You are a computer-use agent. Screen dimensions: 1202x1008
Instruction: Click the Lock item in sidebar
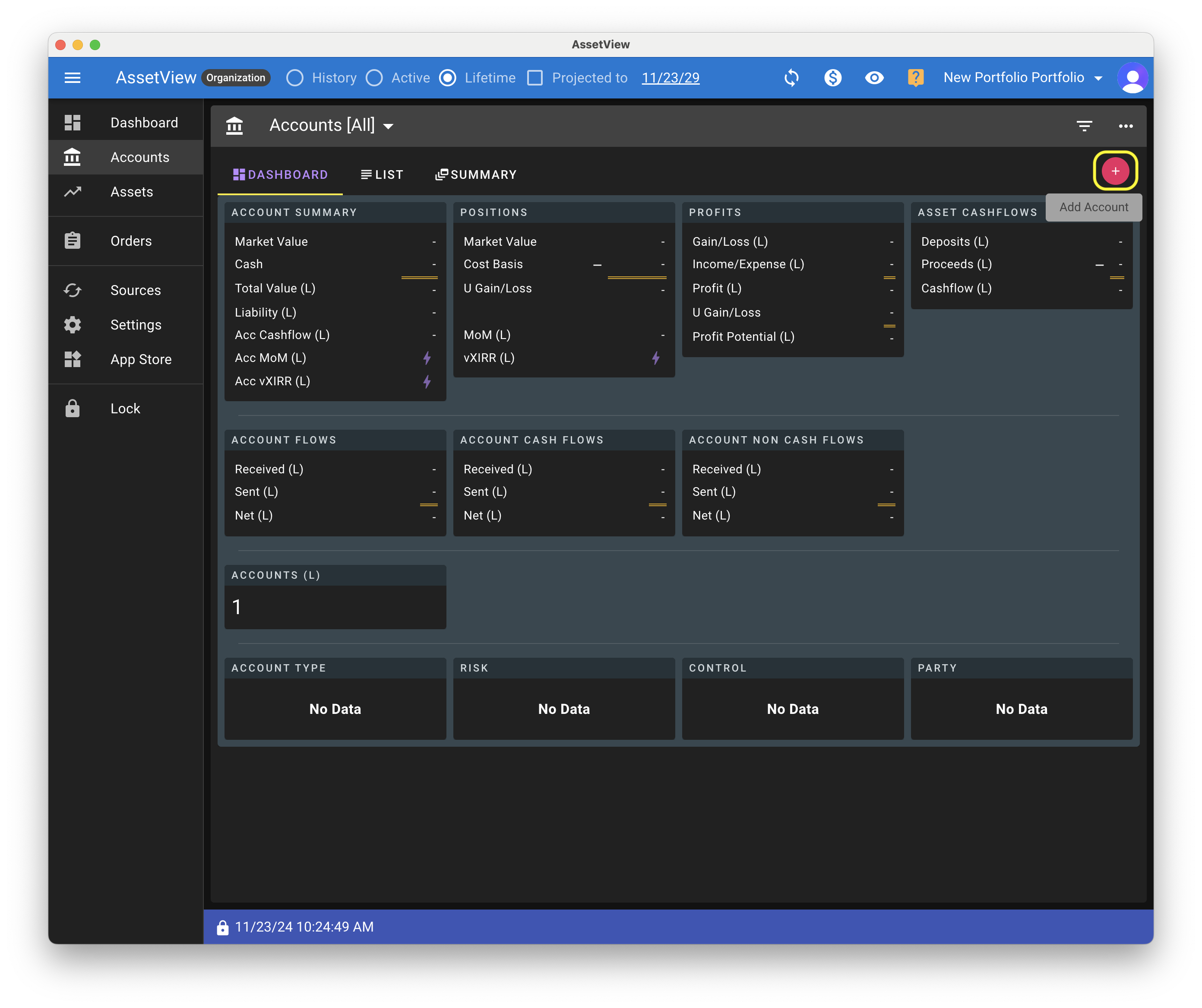pos(125,409)
